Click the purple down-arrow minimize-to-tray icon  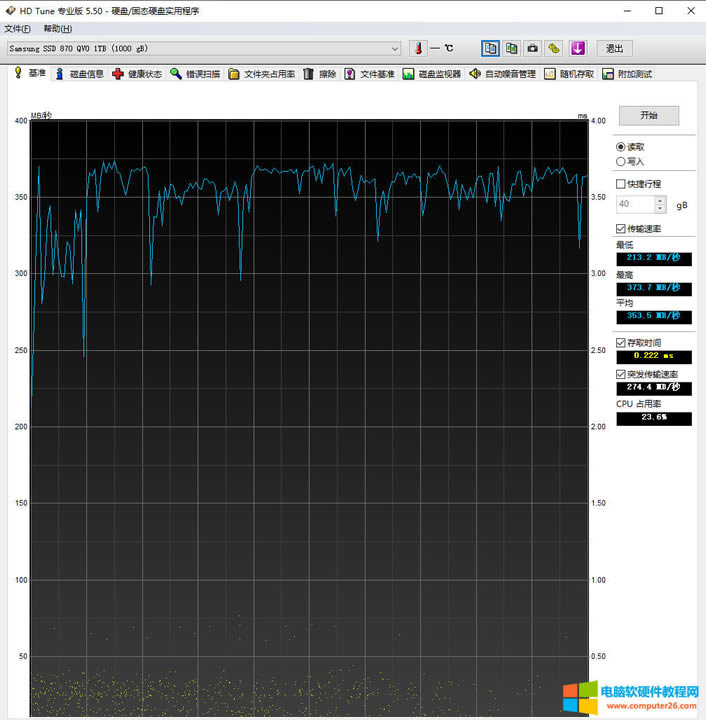(x=578, y=48)
